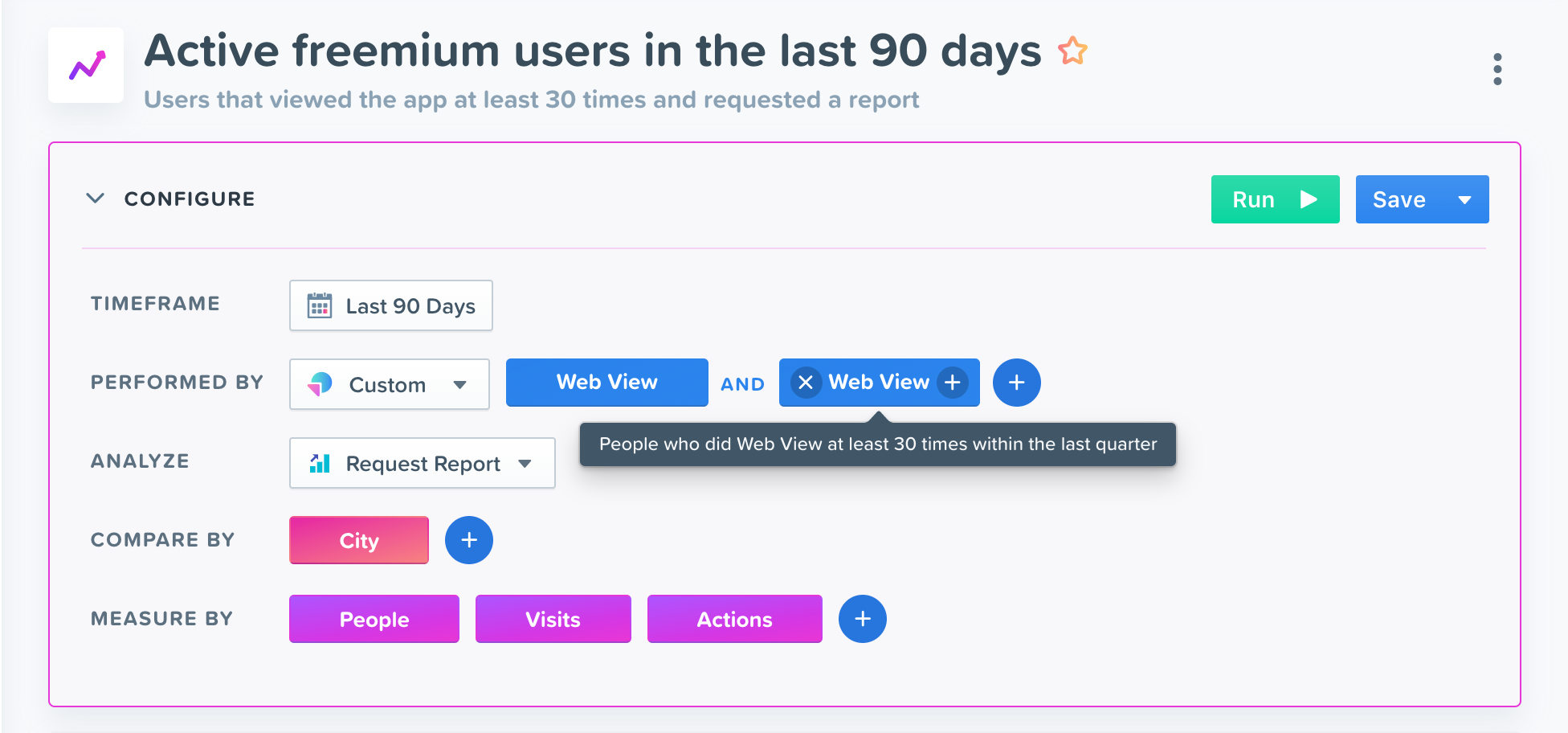Remove second Web View filter with X
The image size is (1568, 733).
coord(806,383)
